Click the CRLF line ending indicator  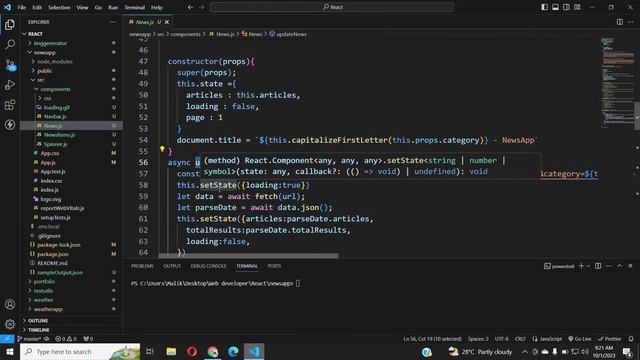520,339
